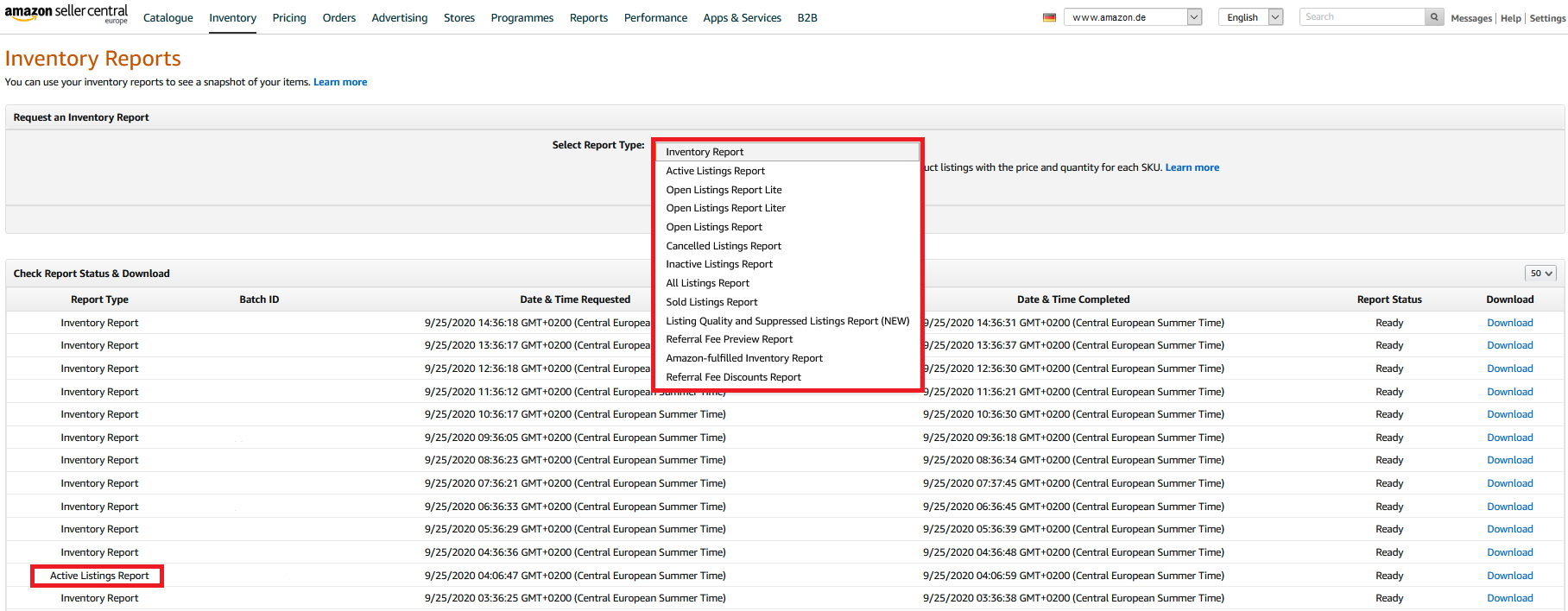Open the B2B menu
Image resolution: width=1568 pixels, height=611 pixels.
[807, 18]
